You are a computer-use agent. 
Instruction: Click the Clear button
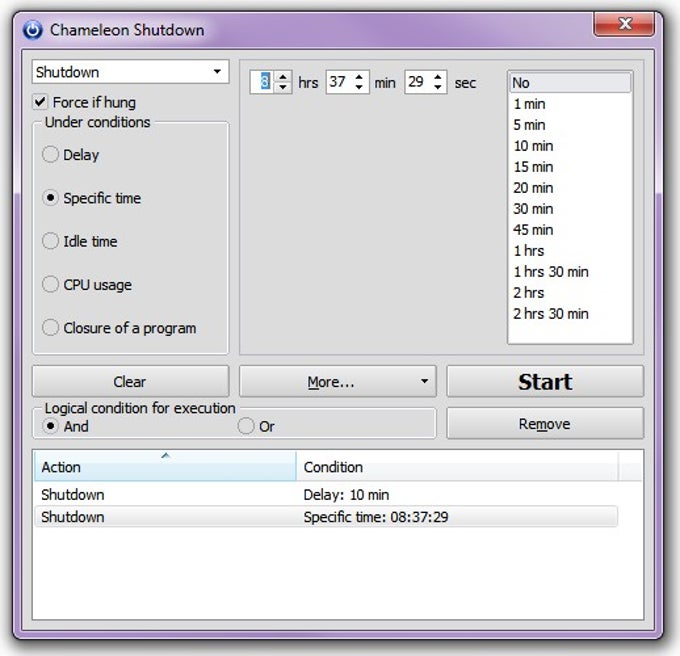click(x=130, y=382)
